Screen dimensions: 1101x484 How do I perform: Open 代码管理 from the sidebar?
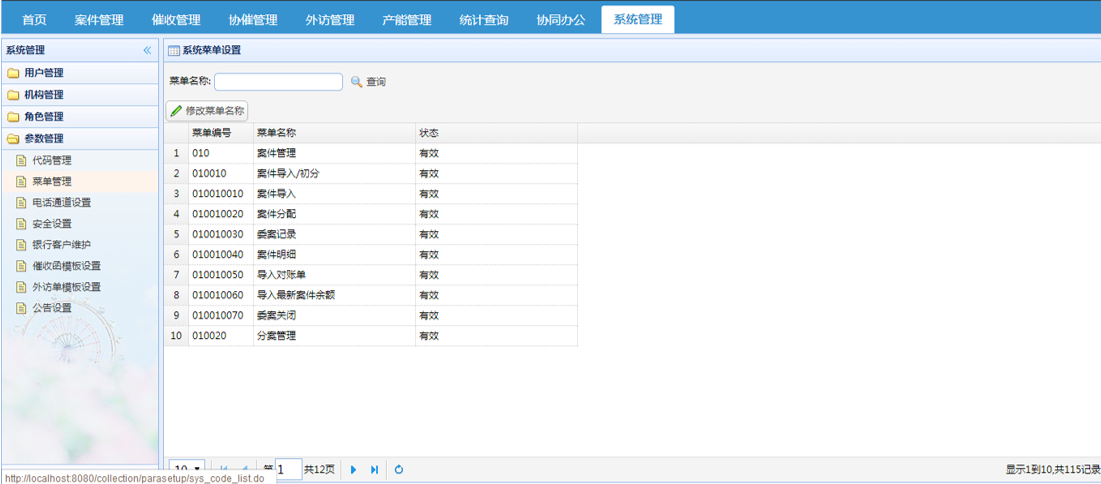51,160
